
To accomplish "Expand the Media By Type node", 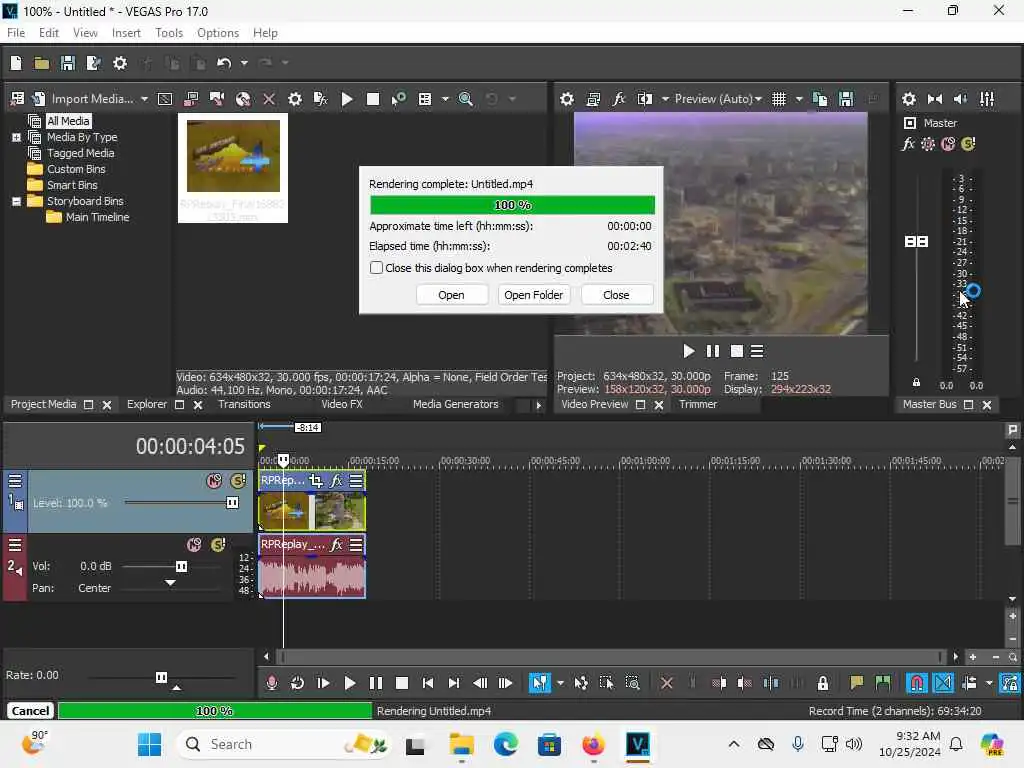I will coord(16,137).
